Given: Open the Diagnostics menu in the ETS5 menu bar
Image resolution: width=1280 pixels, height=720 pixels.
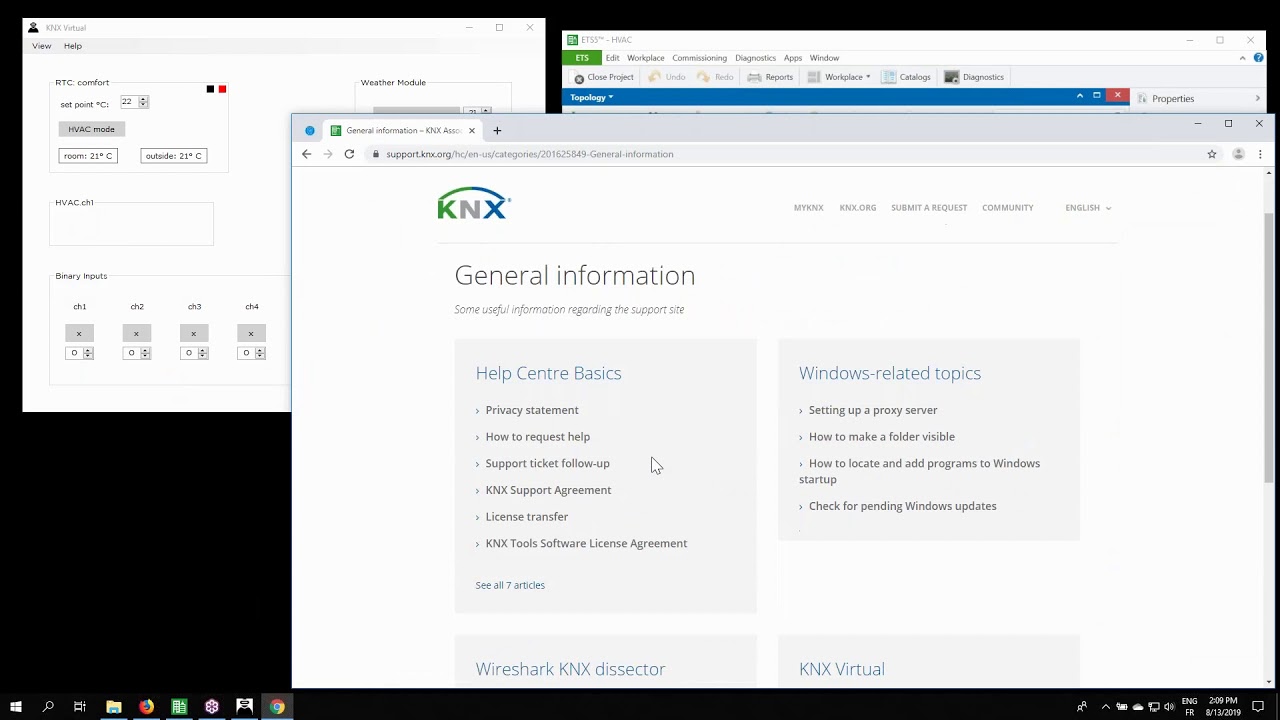Looking at the screenshot, I should coord(755,58).
